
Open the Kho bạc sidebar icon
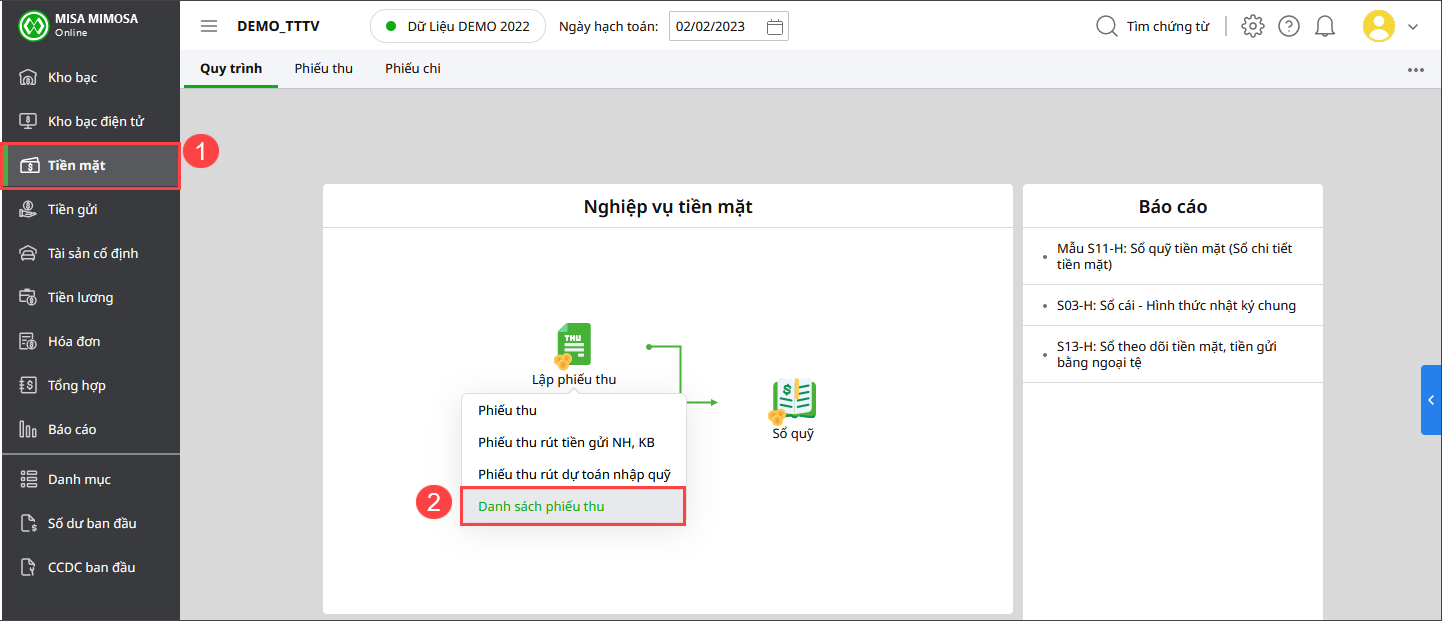click(x=28, y=78)
